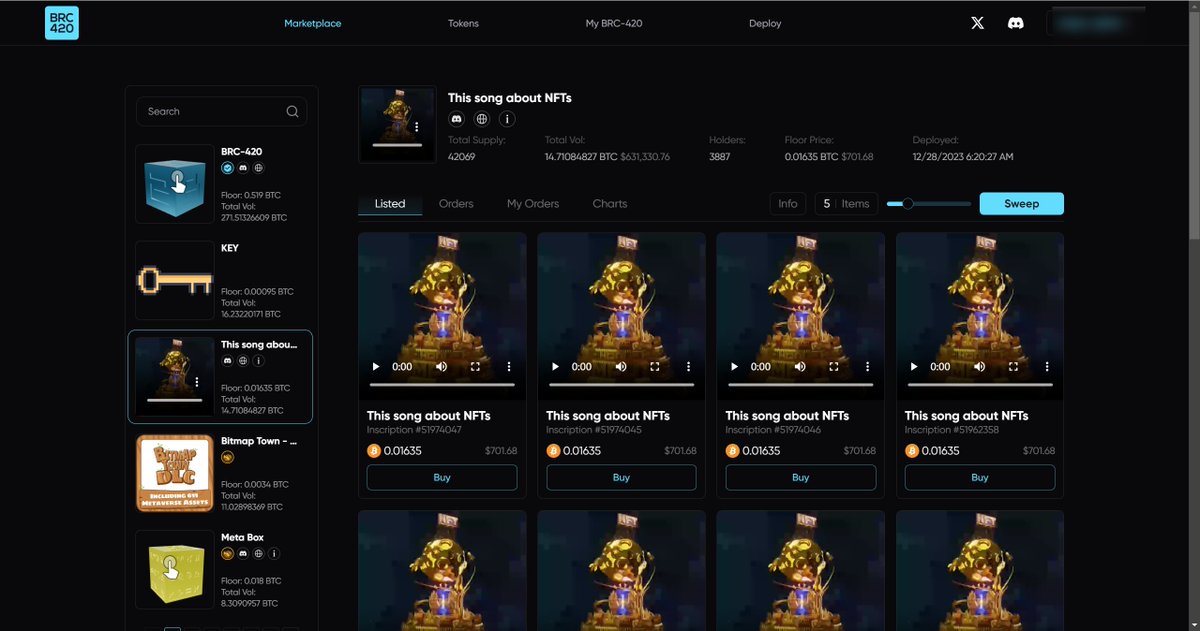The image size is (1200, 631).
Task: Play video of Inscription #51974046
Action: [x=735, y=367]
